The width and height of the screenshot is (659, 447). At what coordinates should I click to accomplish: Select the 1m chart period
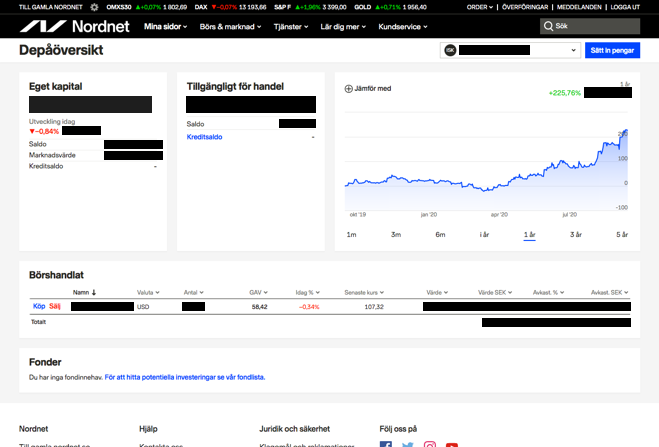[x=351, y=234]
